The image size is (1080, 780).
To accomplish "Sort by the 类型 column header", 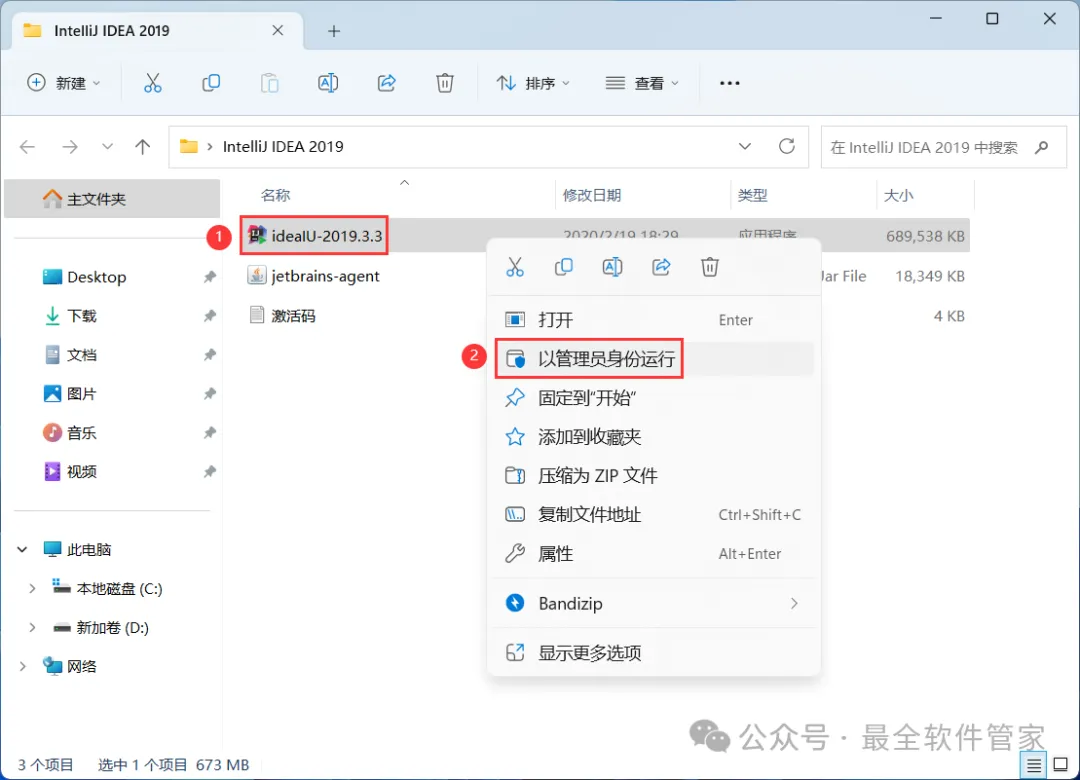I will [752, 196].
